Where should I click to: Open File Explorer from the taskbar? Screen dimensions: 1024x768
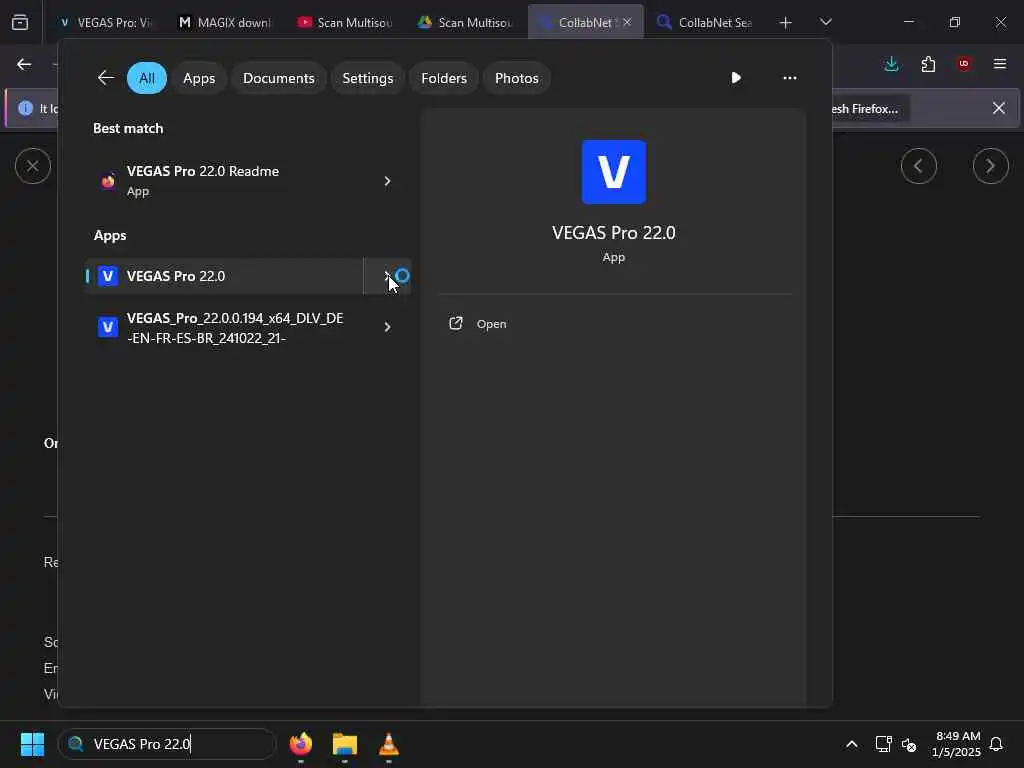[x=345, y=744]
